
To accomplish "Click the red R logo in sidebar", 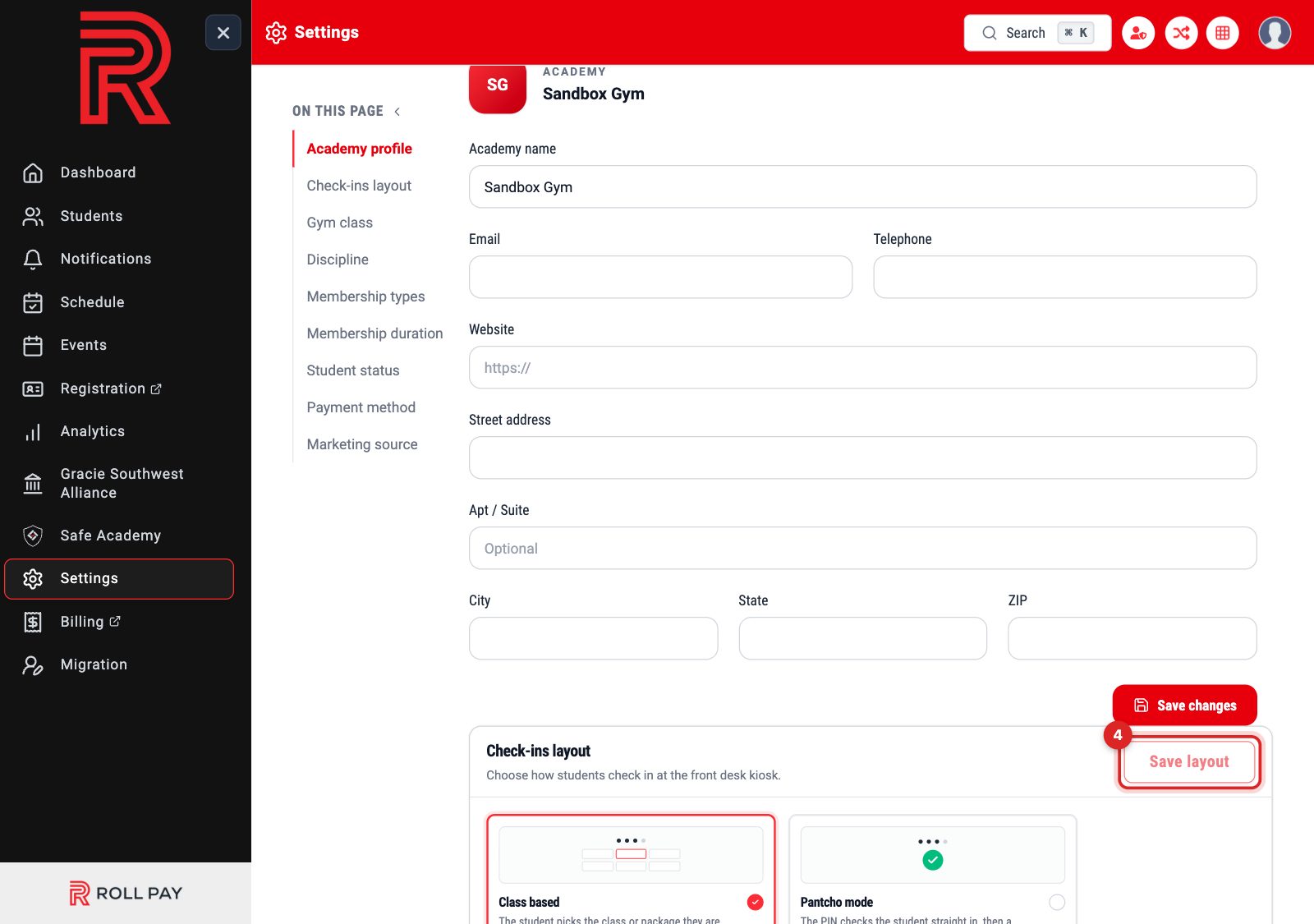I will coord(125,67).
